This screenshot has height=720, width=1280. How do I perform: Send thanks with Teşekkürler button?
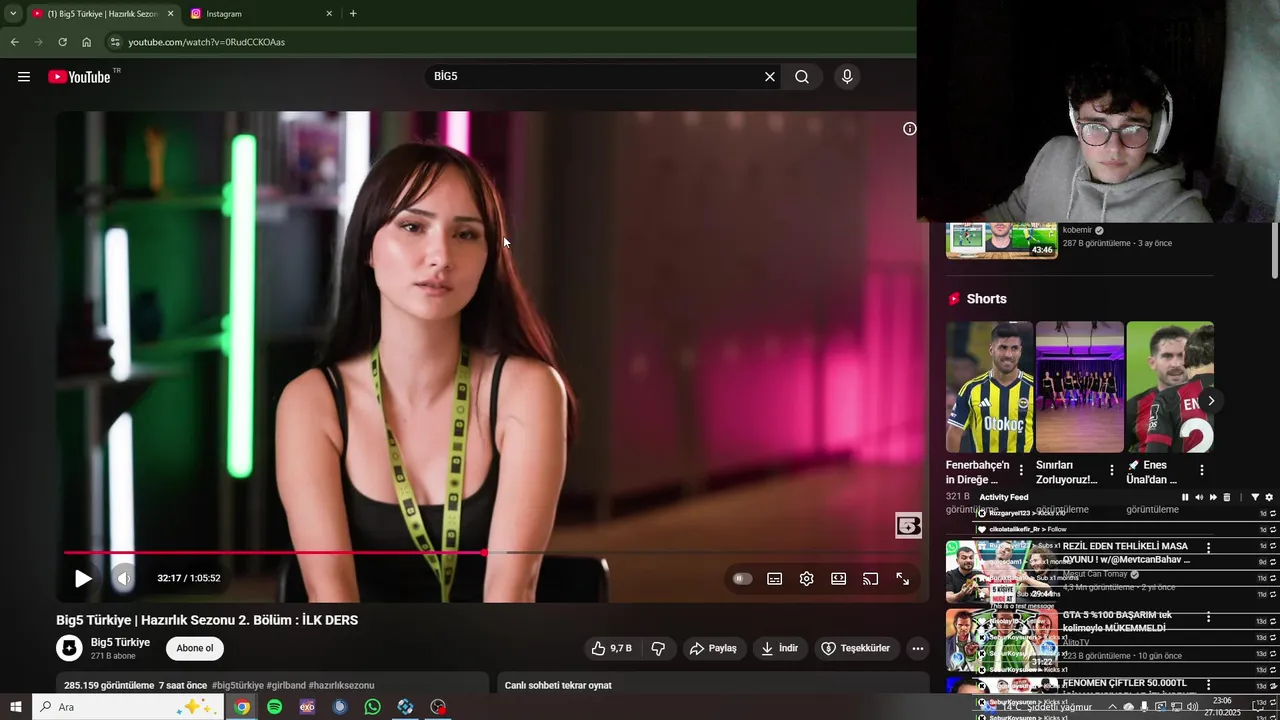(x=856, y=648)
